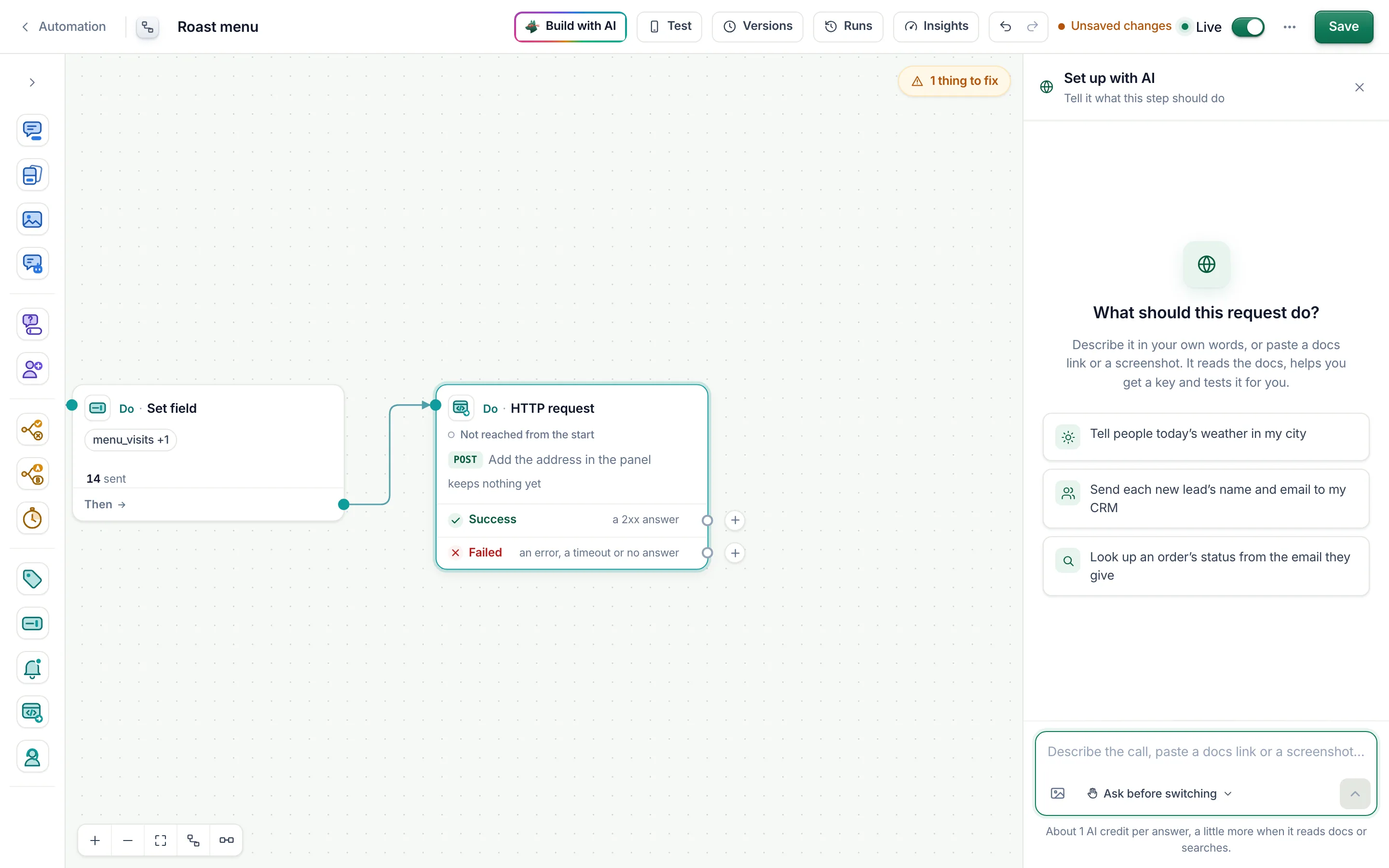Go back to Automation
1389x868 pixels.
click(x=64, y=27)
